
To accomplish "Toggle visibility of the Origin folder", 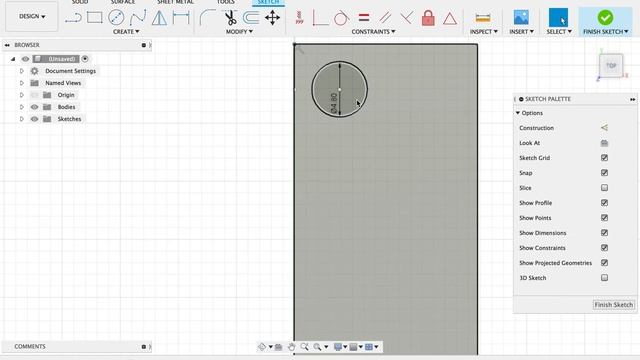I will 34,95.
